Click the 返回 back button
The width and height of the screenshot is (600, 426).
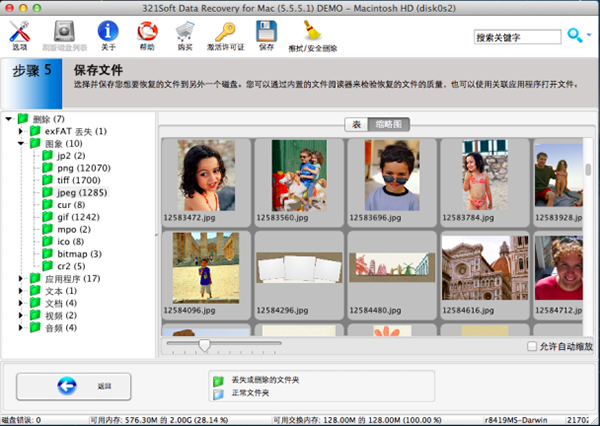click(73, 387)
